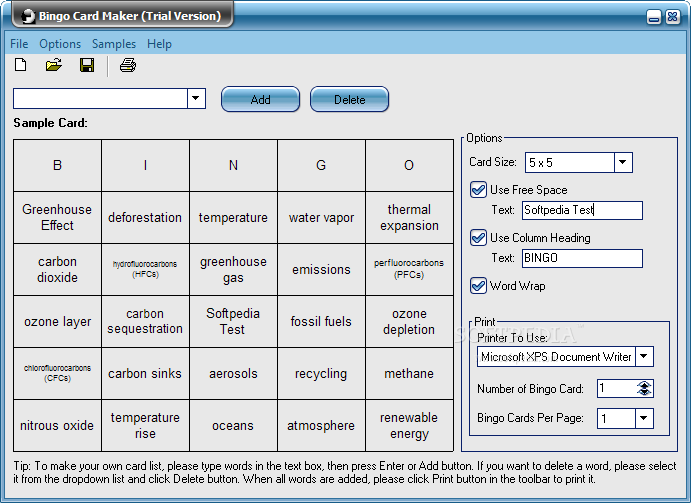Click the 'ozone depletion' card cell
Viewport: 691px width, 503px height.
tap(409, 321)
